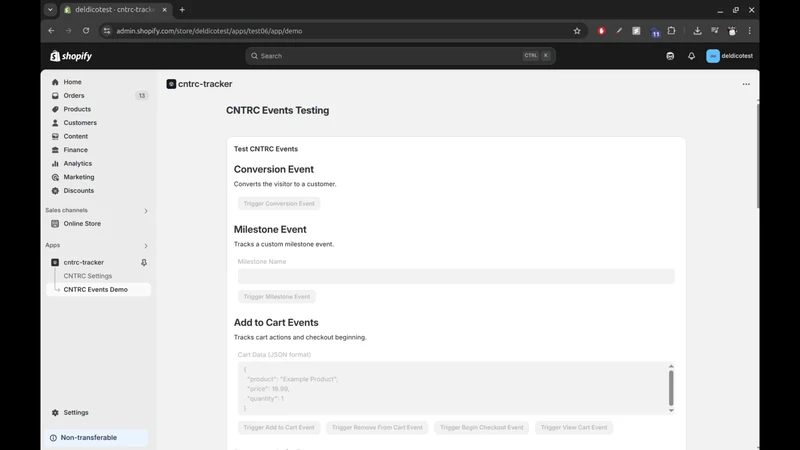Focus the Milestone Name field
The height and width of the screenshot is (450, 800).
pyautogui.click(x=456, y=276)
